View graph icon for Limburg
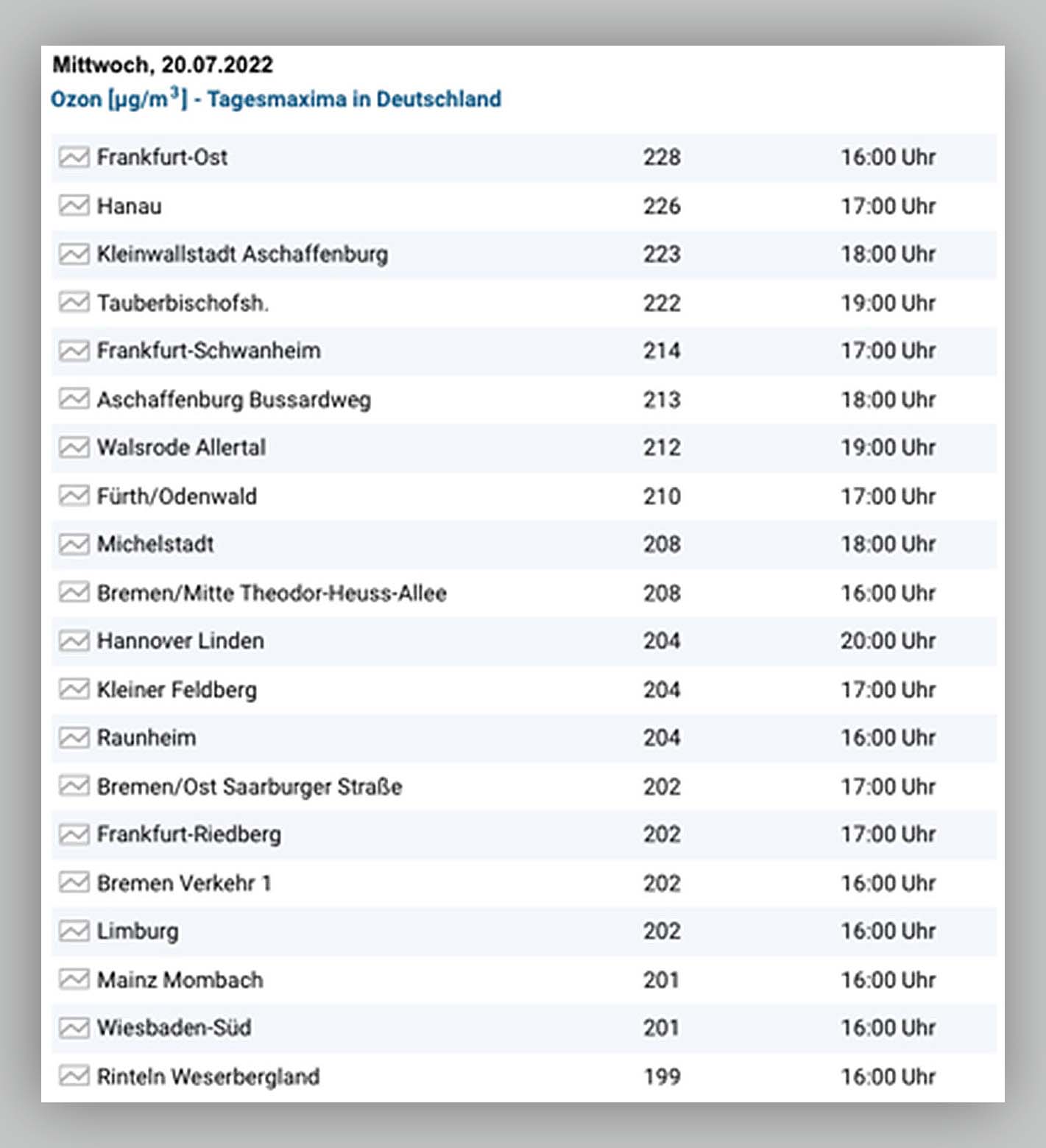 [74, 932]
